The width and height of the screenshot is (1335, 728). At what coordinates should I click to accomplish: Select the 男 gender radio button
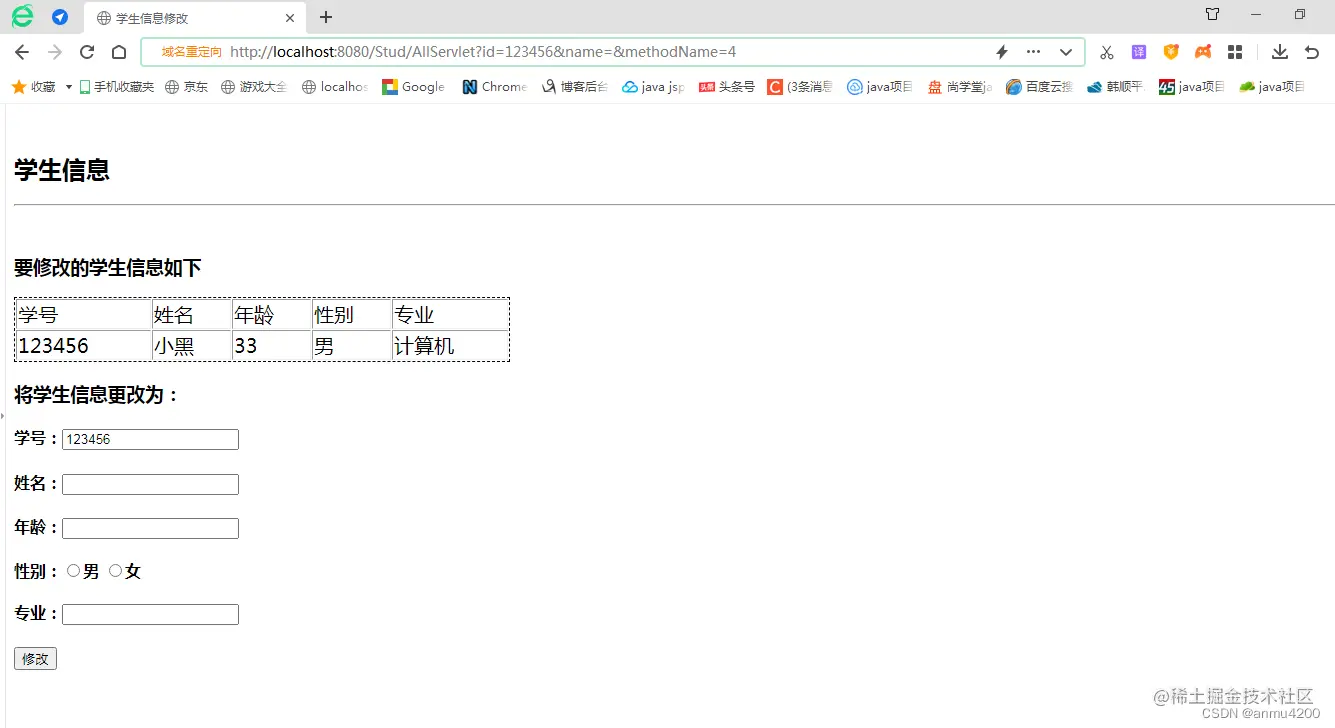pos(73,570)
